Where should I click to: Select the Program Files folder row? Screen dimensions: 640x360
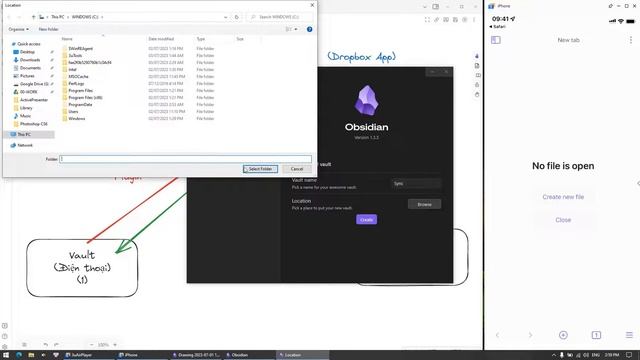(x=139, y=91)
